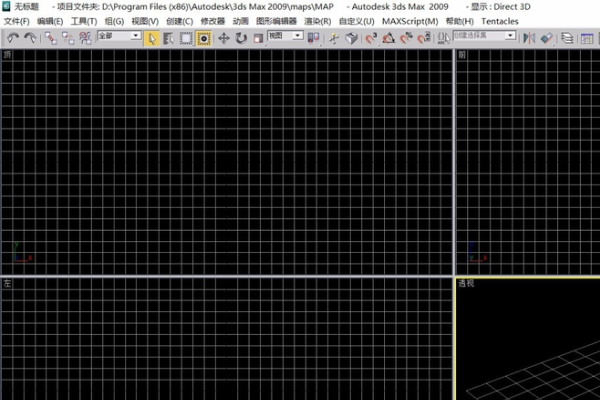Screen dimensions: 600x400
Task: Open the 渲染(R) menu
Action: tap(318, 21)
